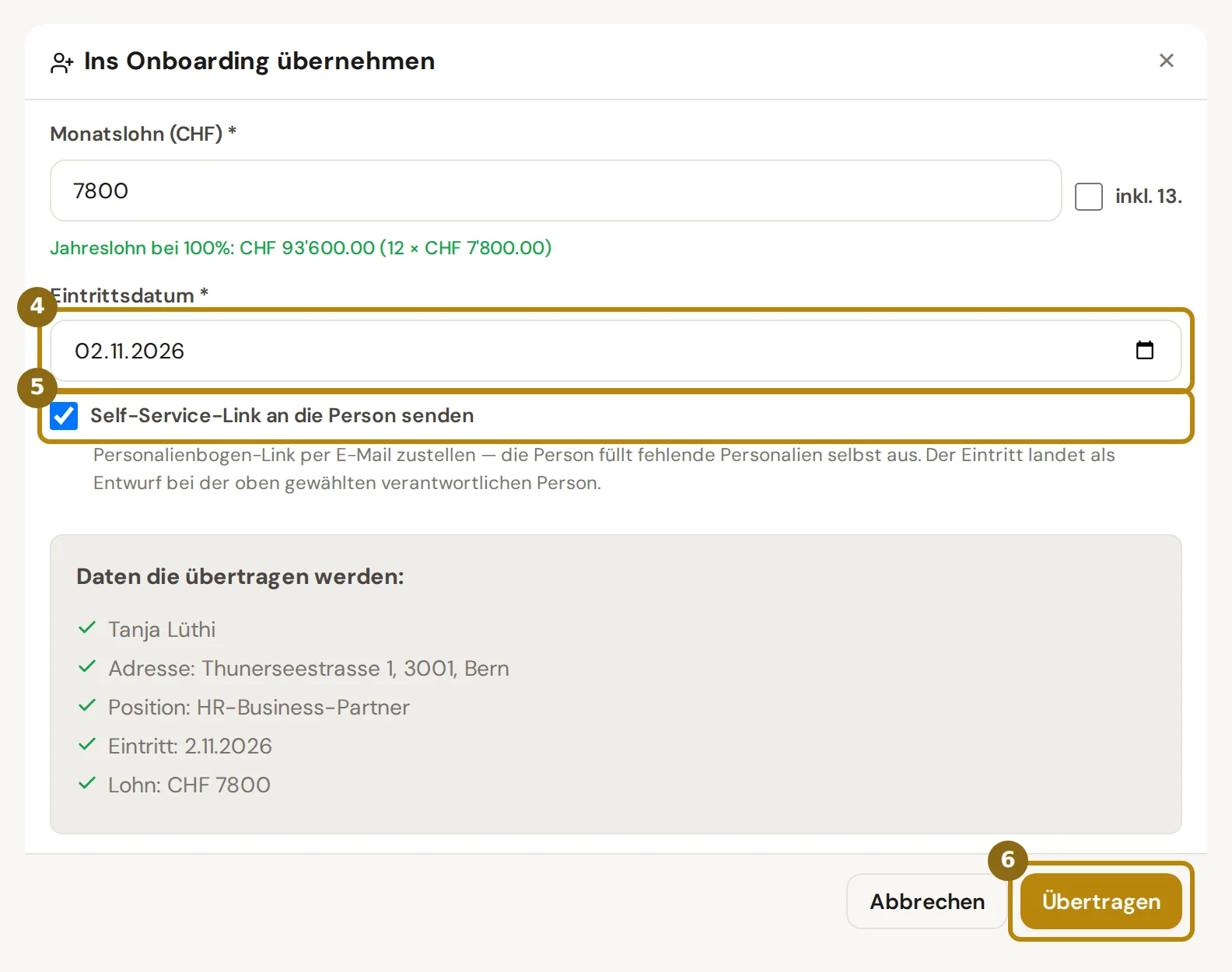Uncheck Self-Service-Link an die Person senden
The width and height of the screenshot is (1232, 972).
coord(64,416)
